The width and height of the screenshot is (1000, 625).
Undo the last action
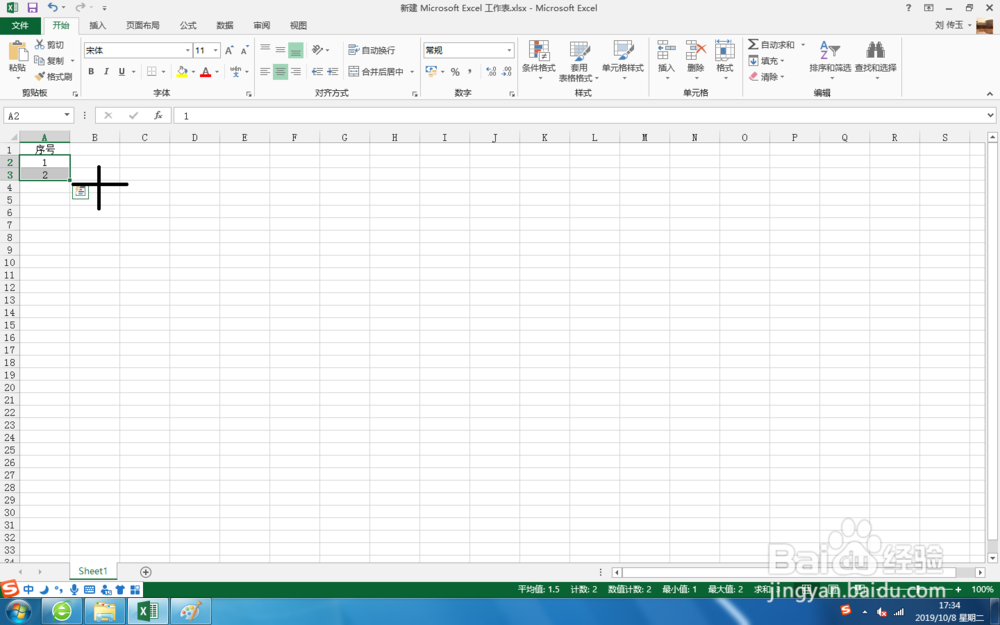pos(53,8)
